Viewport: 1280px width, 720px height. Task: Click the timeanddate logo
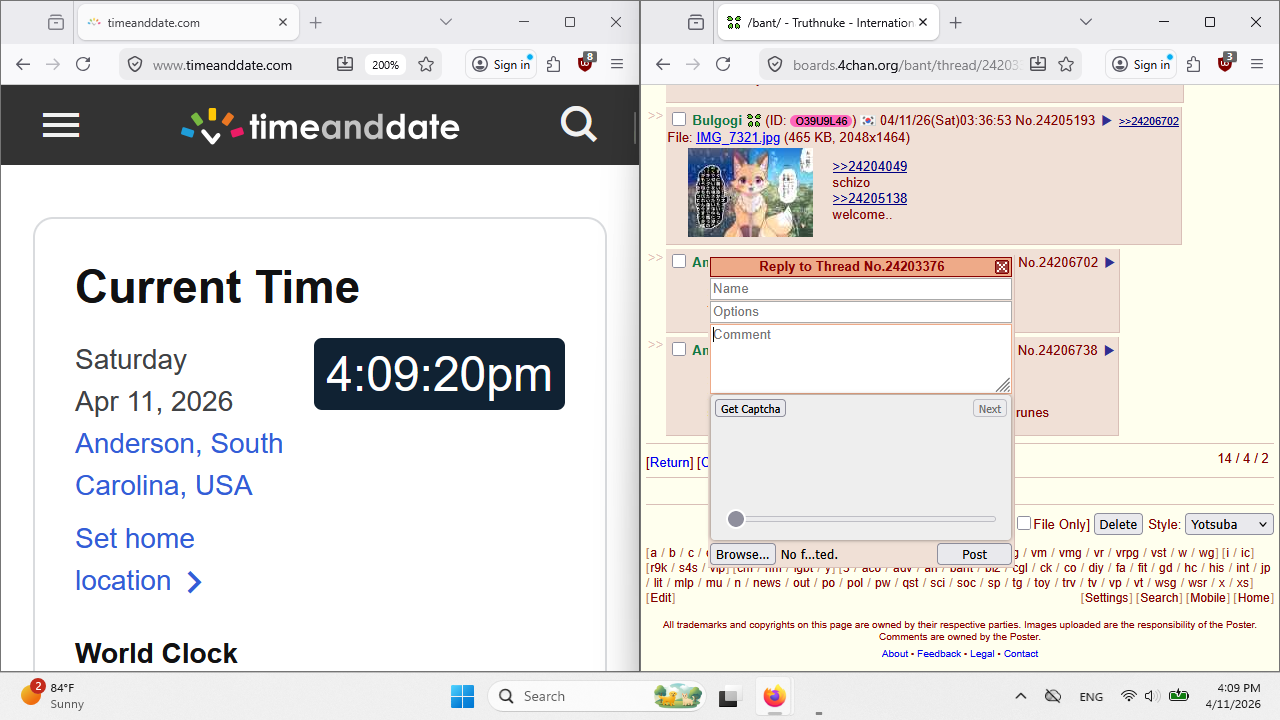point(320,126)
